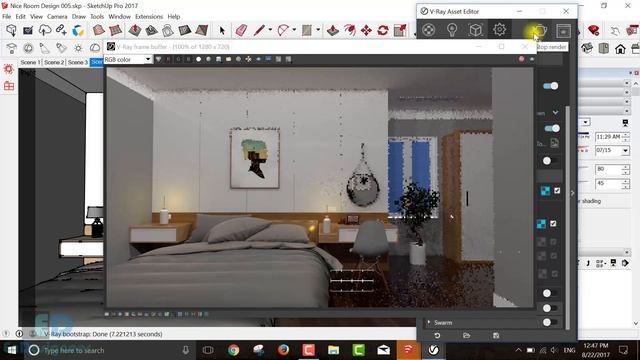
Task: Open Geometry tab in V-Ray Asset Editor
Action: point(475,30)
